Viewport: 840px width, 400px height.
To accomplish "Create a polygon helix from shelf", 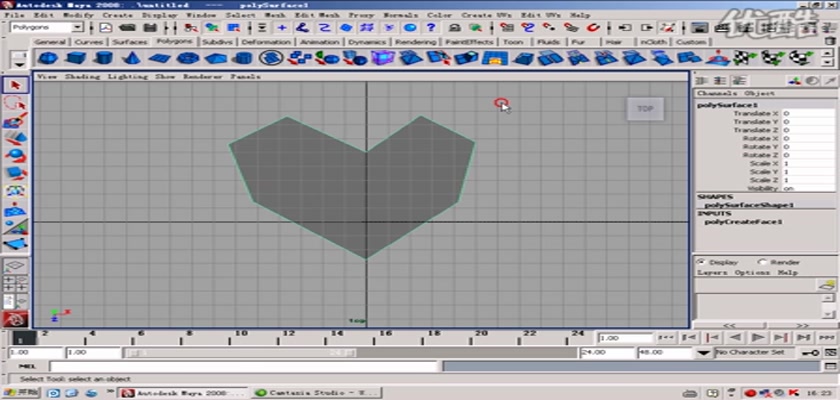I will click(272, 57).
